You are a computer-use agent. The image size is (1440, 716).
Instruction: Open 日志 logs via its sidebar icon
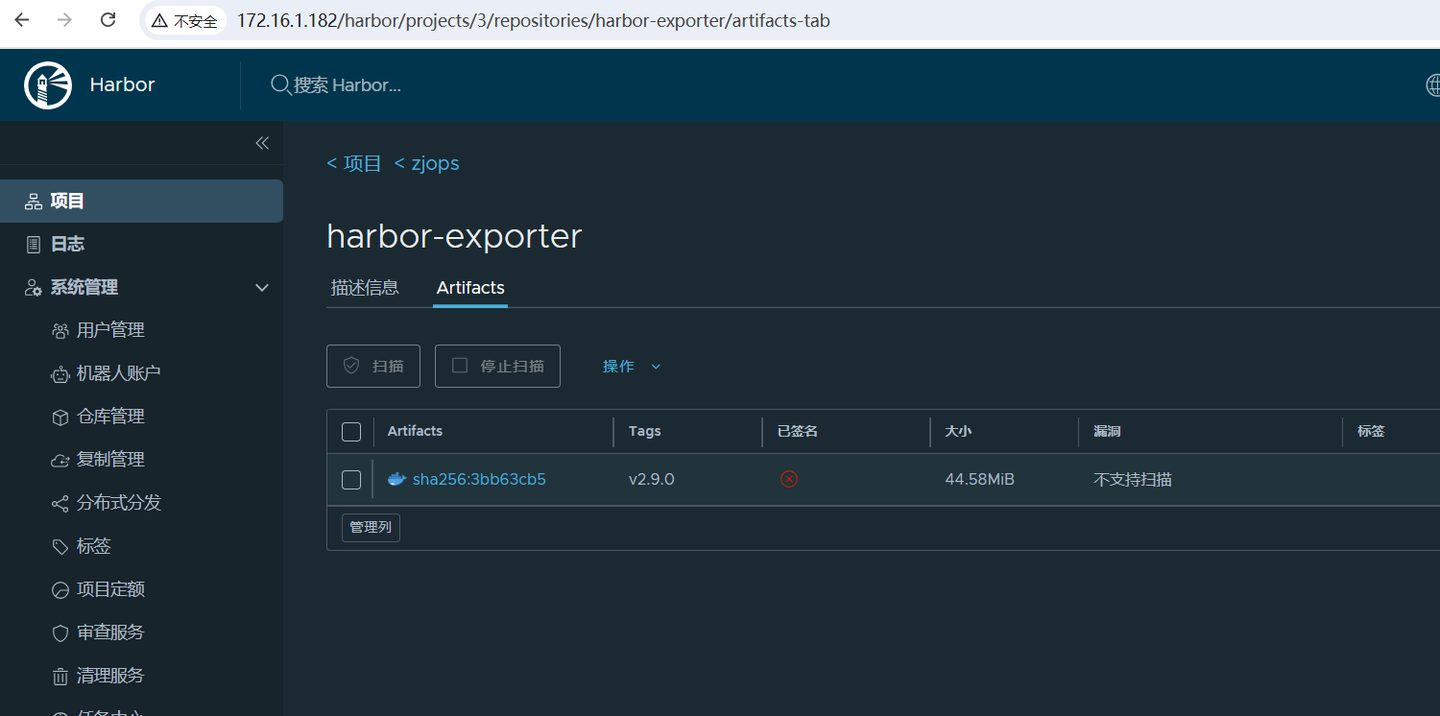click(31, 243)
